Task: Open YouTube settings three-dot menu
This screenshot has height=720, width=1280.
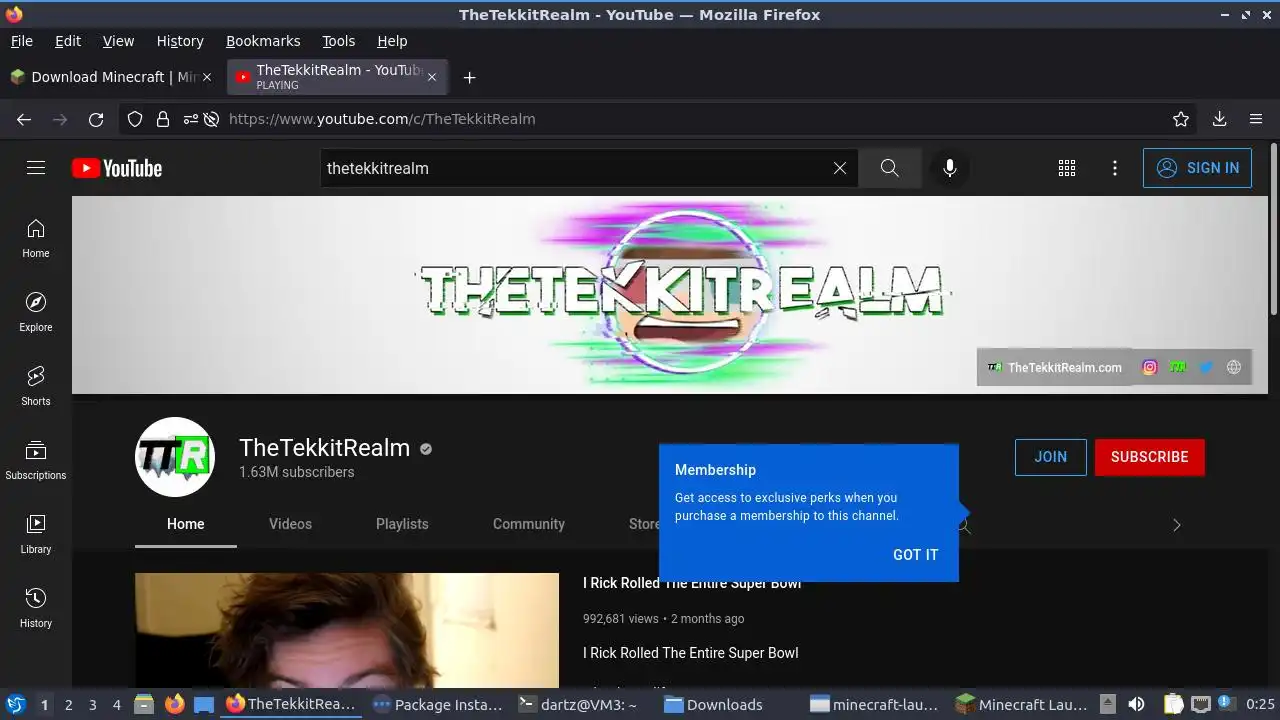Action: pyautogui.click(x=1115, y=168)
